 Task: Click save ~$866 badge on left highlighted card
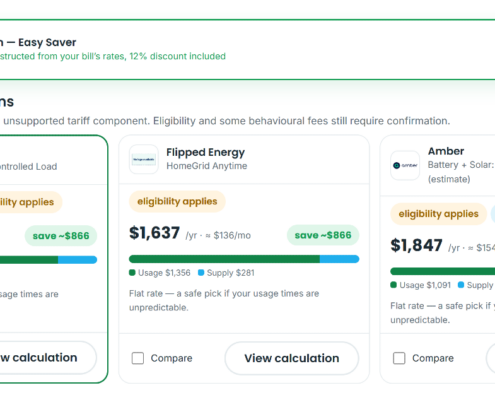point(61,236)
